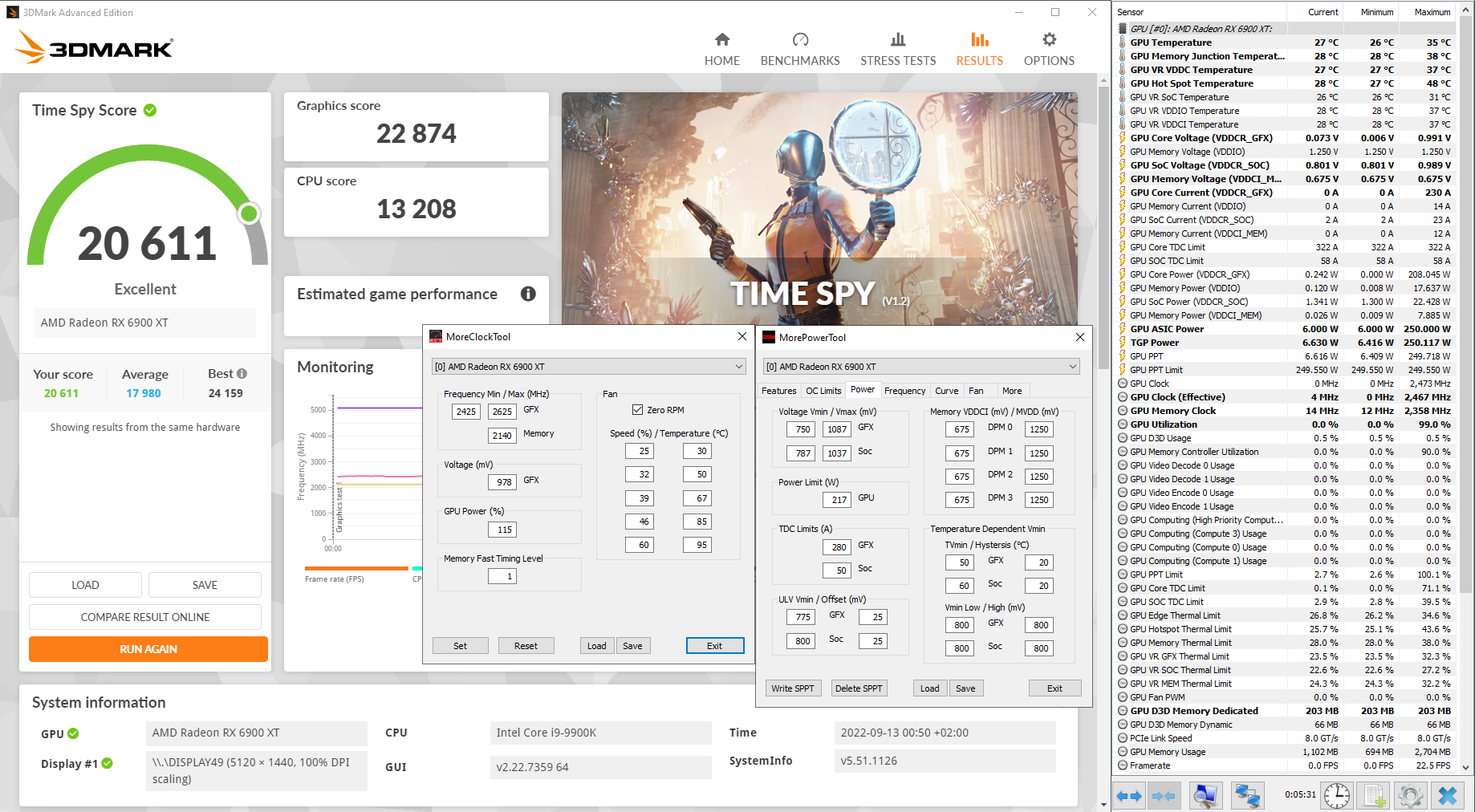The height and width of the screenshot is (812, 1475).
Task: Click the MorePowerTool title bar icon
Action: tap(769, 337)
